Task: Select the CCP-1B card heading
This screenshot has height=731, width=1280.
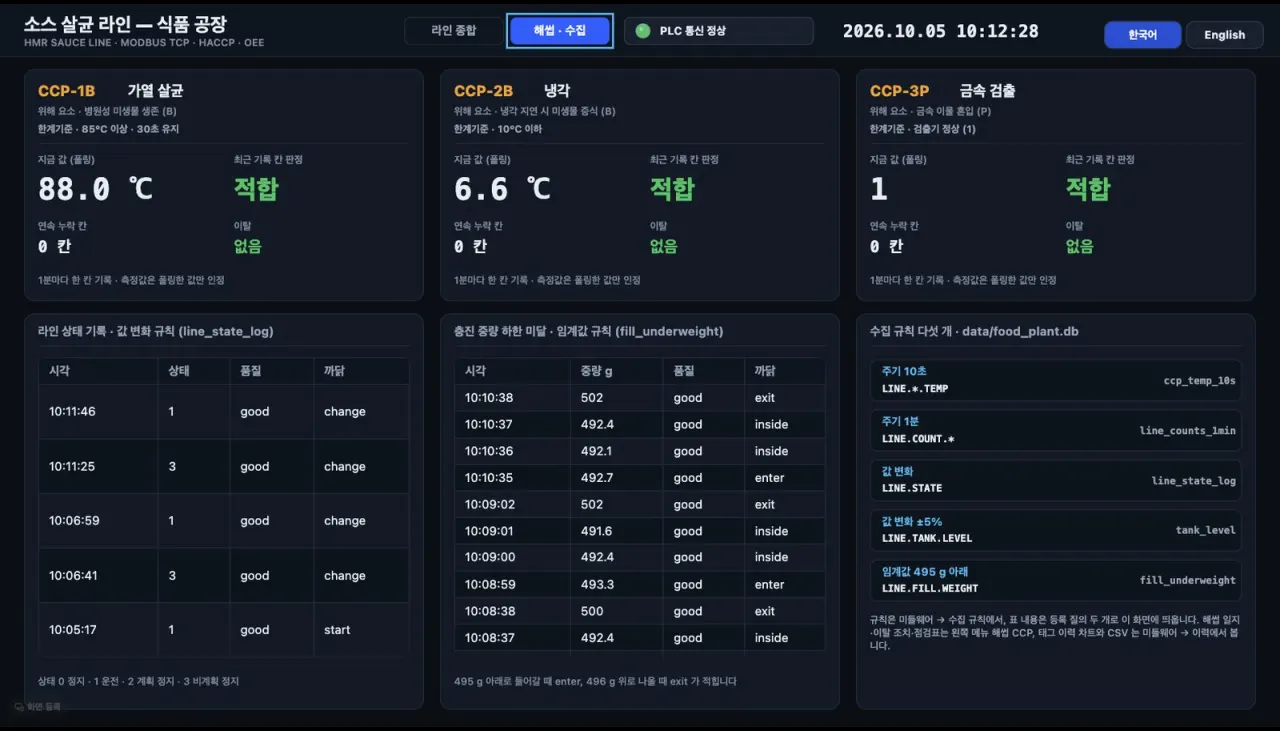Action: point(66,91)
